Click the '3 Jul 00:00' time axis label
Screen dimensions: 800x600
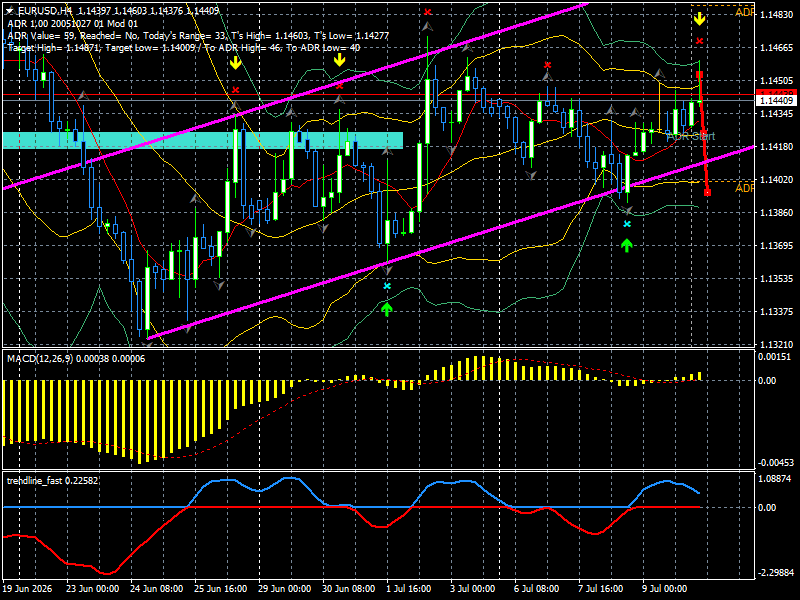[x=472, y=589]
